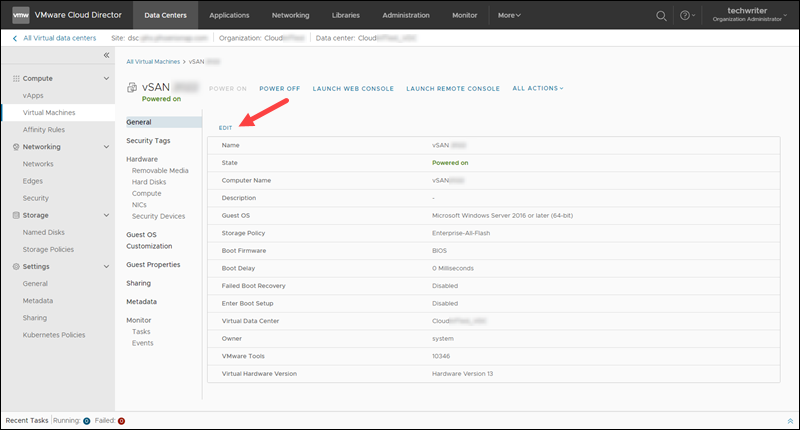Click 'Hardware Version 13' value
The width and height of the screenshot is (800, 430).
(462, 374)
